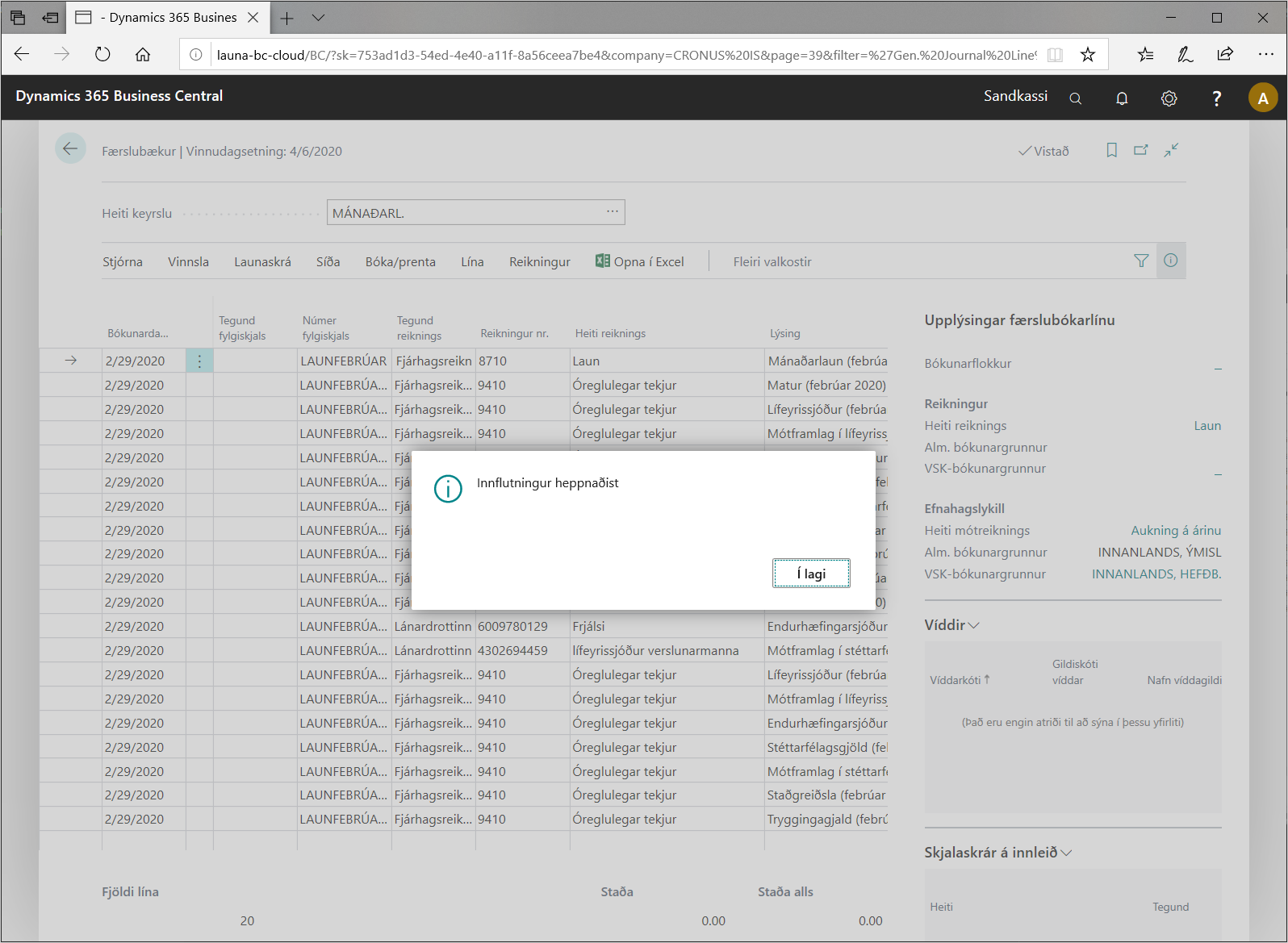The image size is (1288, 943).
Task: Open the settings gear in the header
Action: (x=1169, y=98)
